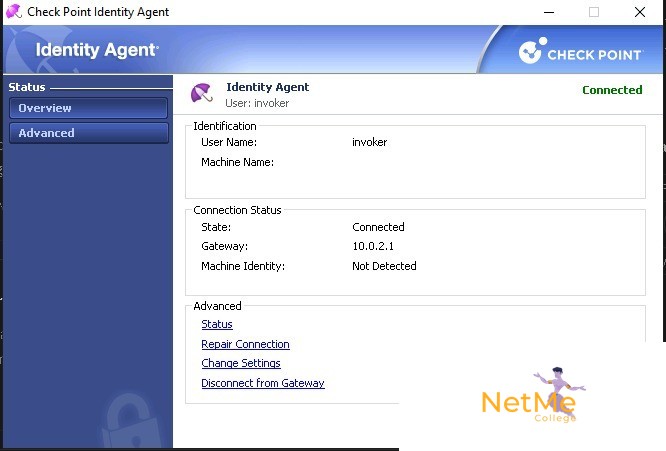This screenshot has width=666, height=451.
Task: Click the Check Point logo in banner
Action: [x=581, y=51]
